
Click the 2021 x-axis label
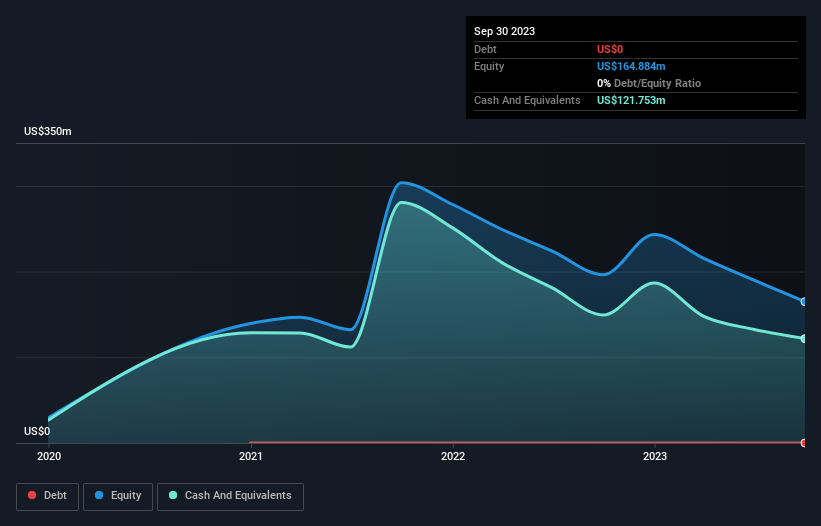(251, 456)
